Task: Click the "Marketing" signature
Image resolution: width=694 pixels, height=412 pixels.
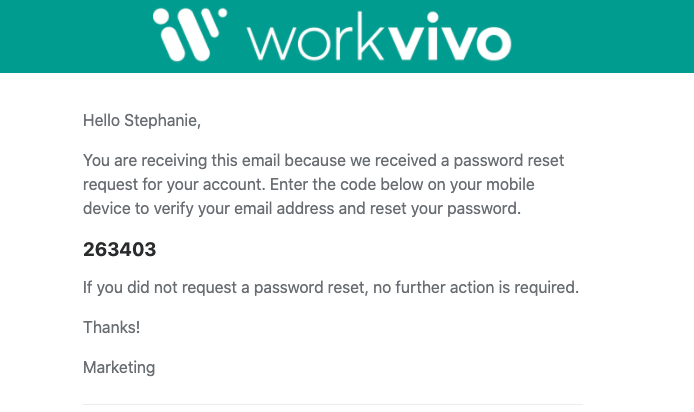Action: (x=119, y=367)
